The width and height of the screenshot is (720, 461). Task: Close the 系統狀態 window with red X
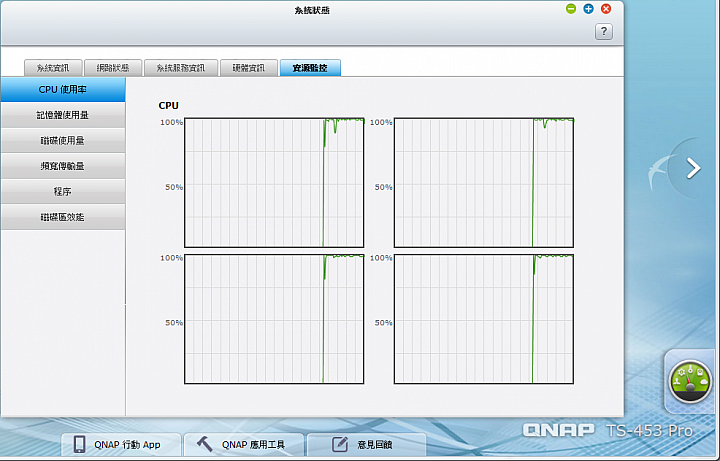coord(606,9)
